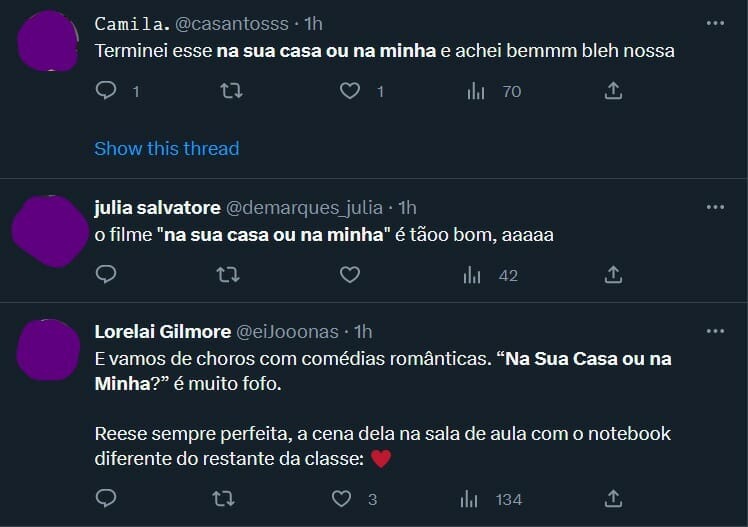Reply to Camila's tweet
Viewport: 748px width, 527px height.
pos(106,91)
